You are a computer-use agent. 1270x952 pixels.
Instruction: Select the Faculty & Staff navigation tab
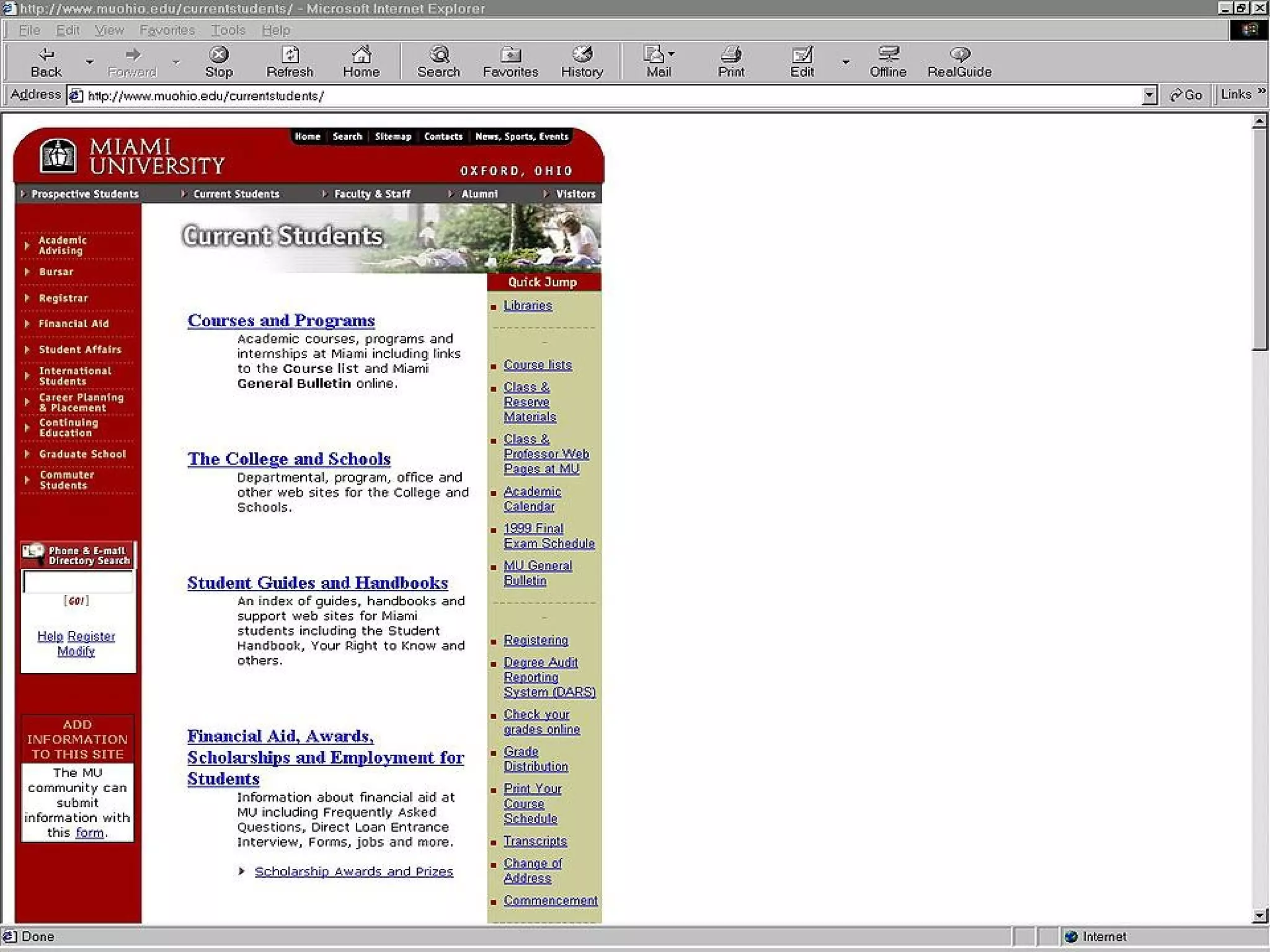(371, 194)
